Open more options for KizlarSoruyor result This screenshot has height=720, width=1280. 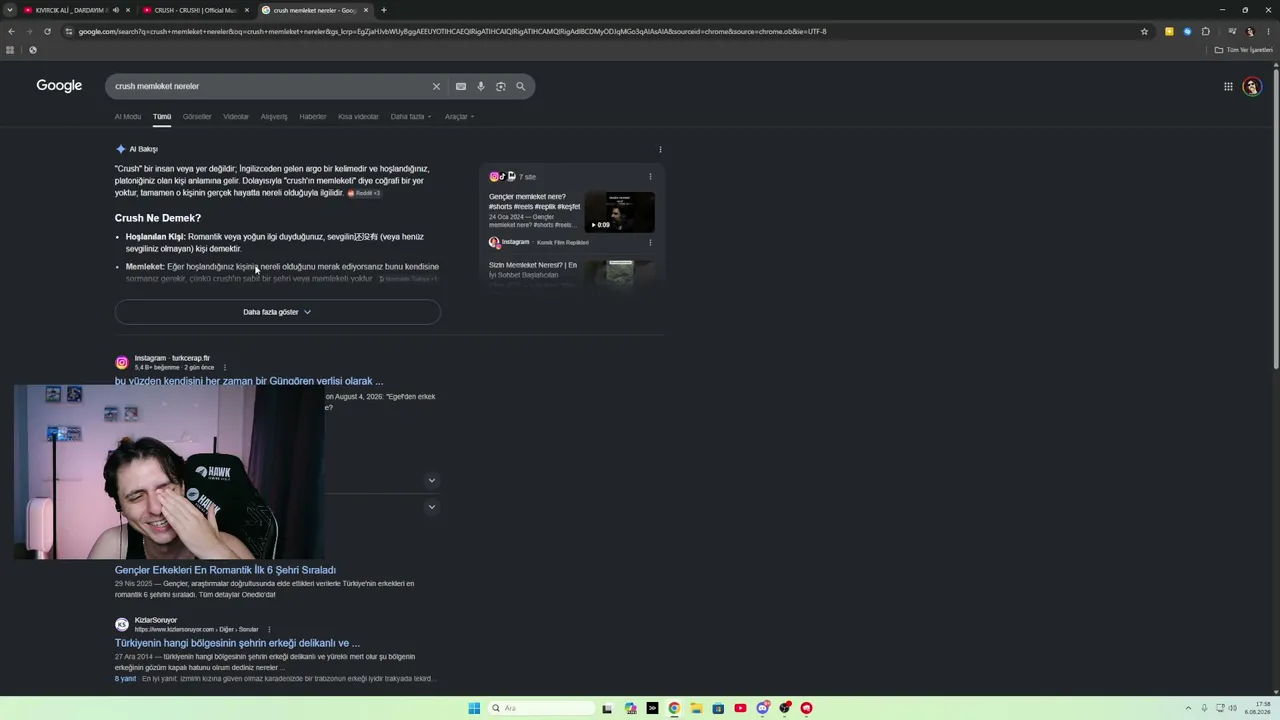[269, 630]
